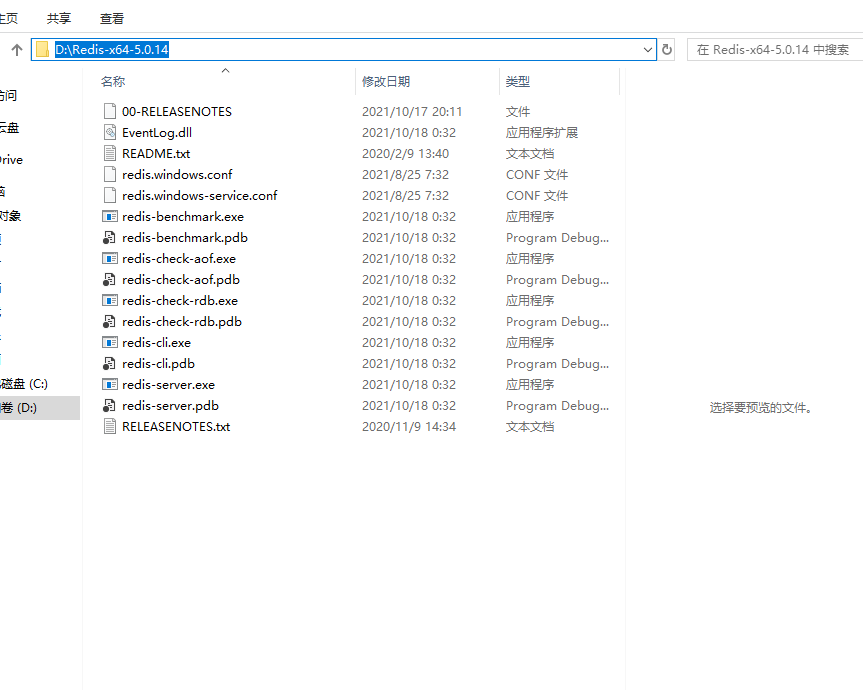Click the date 2020/2/9 13:40 cell
The image size is (863, 690).
pyautogui.click(x=406, y=154)
